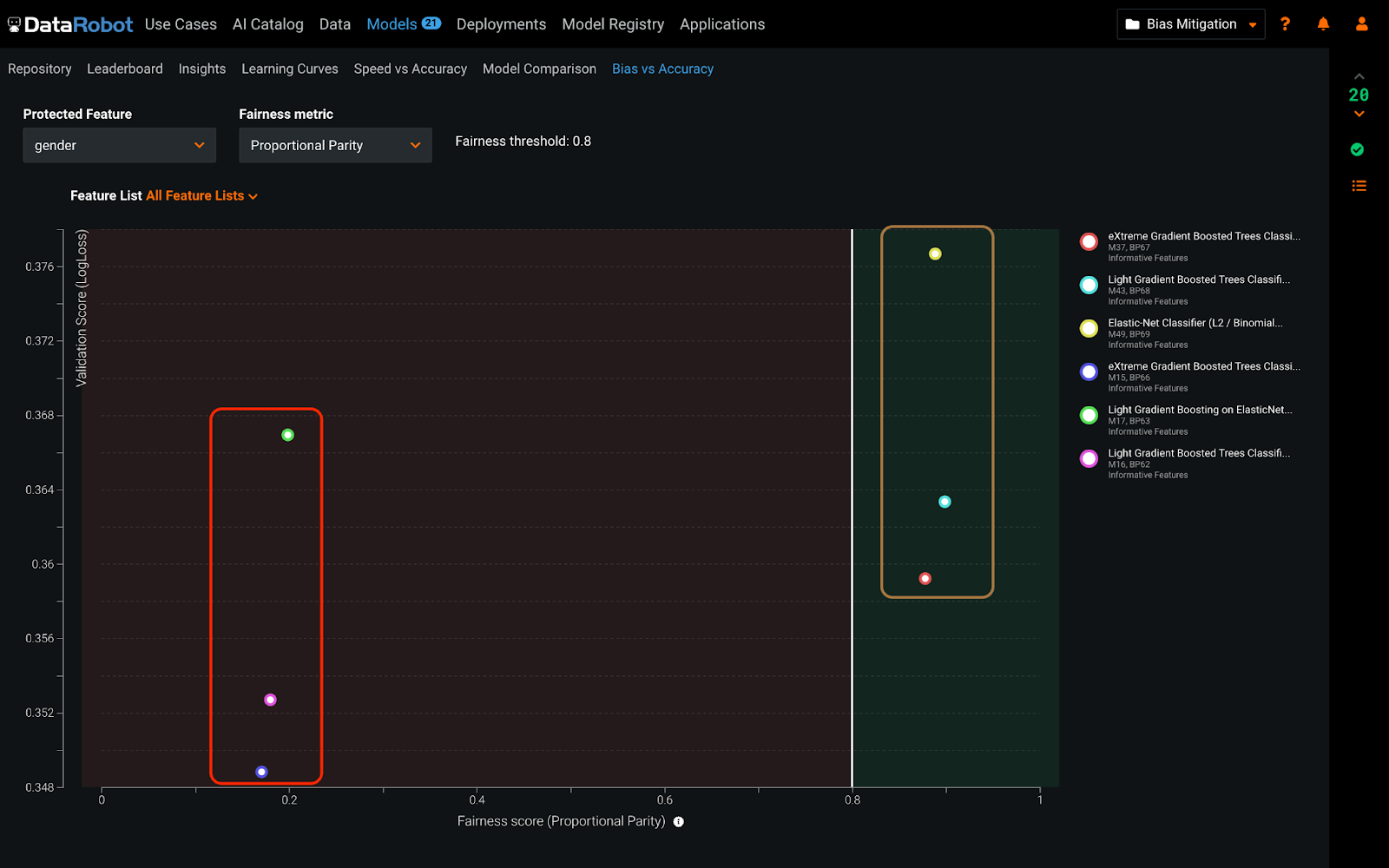The width and height of the screenshot is (1389, 868).
Task: Click the yellow legend swatch for Elastic-Net M49
Action: point(1089,328)
